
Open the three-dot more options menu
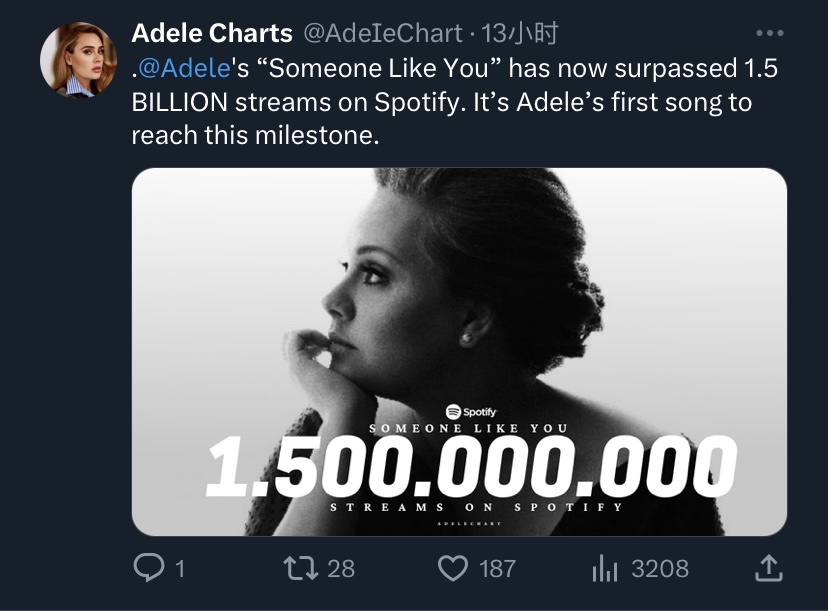click(769, 33)
